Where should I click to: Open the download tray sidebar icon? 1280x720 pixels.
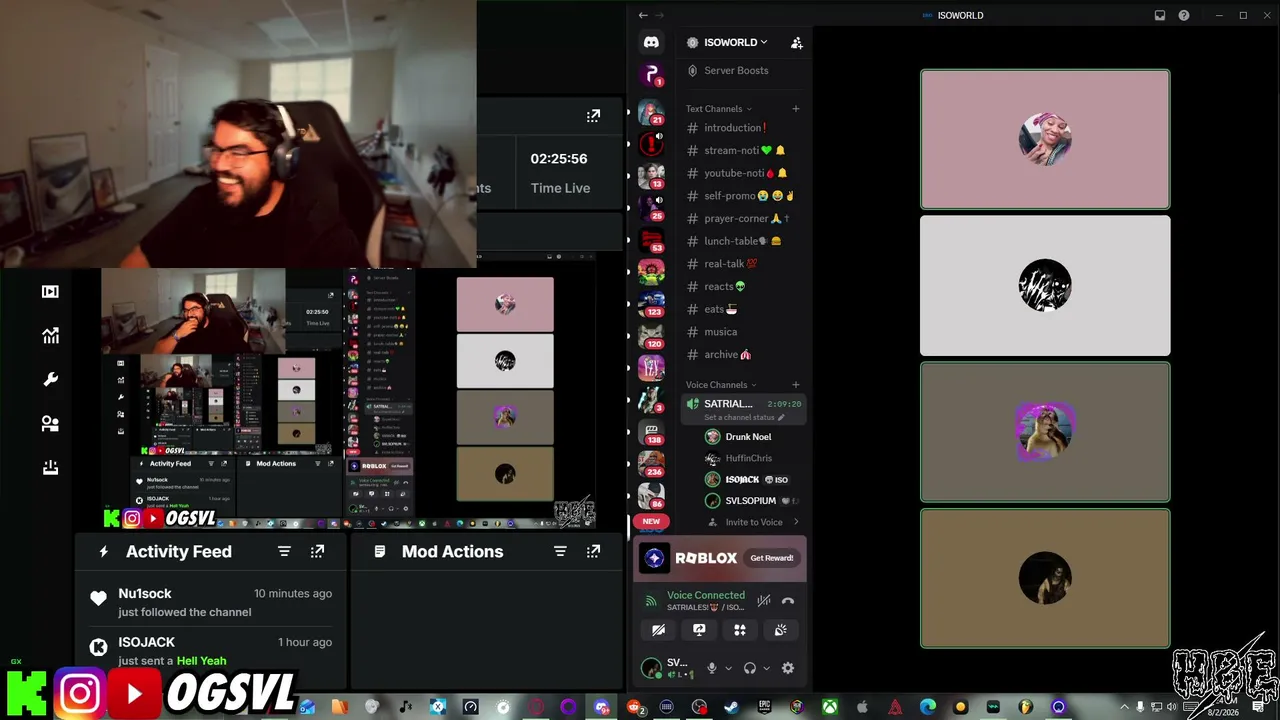pyautogui.click(x=50, y=468)
